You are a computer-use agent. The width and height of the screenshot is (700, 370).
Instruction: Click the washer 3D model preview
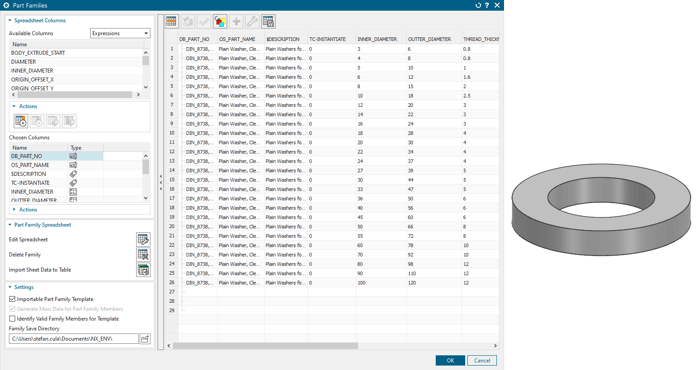click(x=601, y=209)
